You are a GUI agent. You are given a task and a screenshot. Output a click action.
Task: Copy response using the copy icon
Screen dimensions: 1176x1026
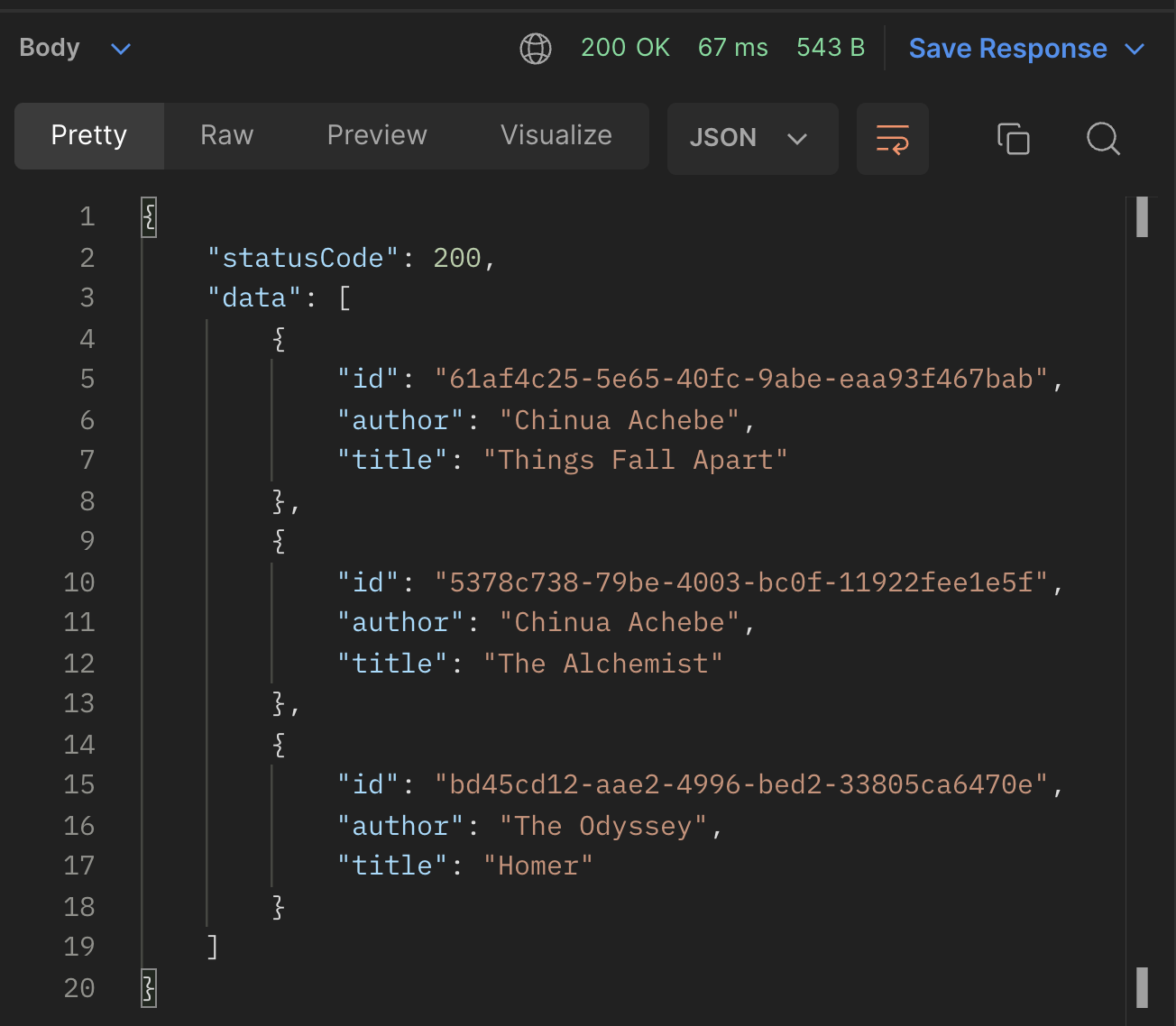click(x=1014, y=139)
